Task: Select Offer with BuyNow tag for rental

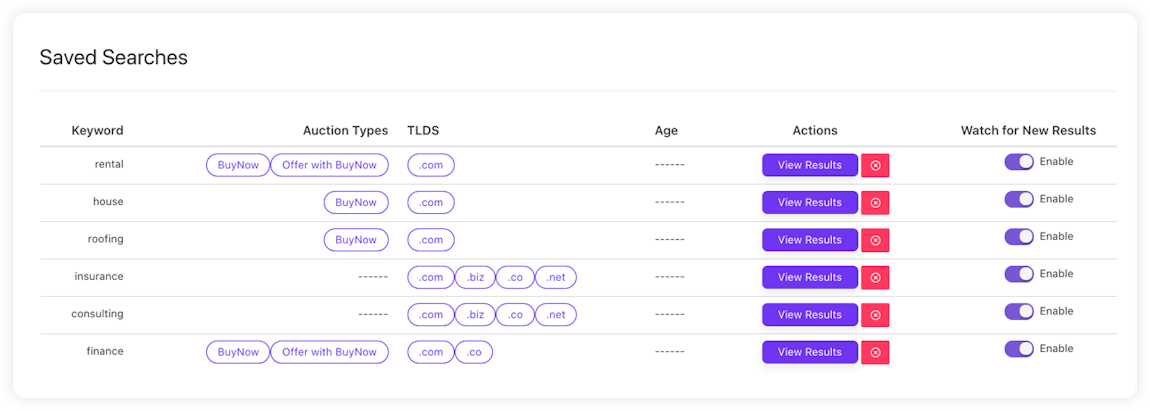Action: pos(329,165)
